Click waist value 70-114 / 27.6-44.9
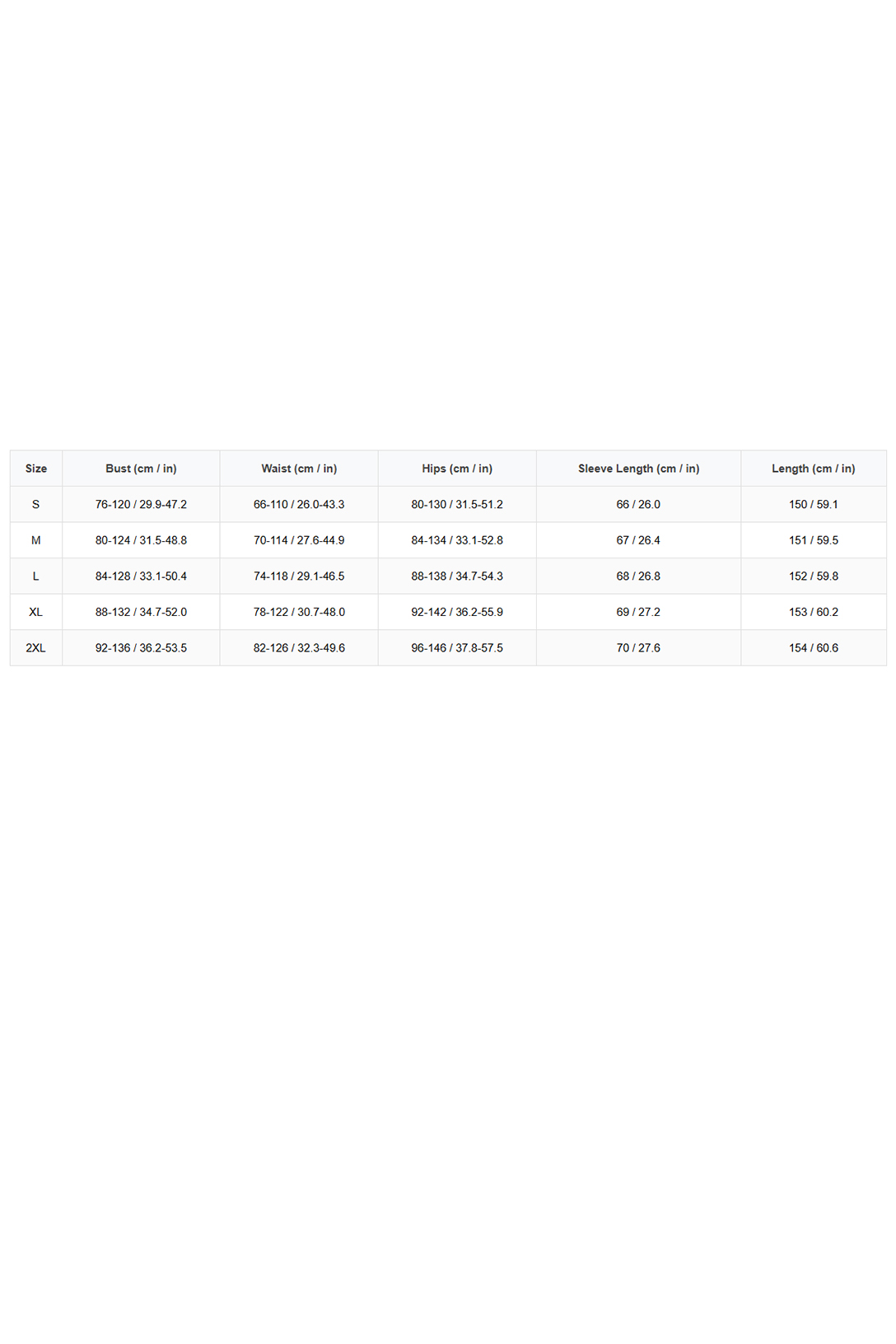This screenshot has width=896, height=1344. [299, 540]
